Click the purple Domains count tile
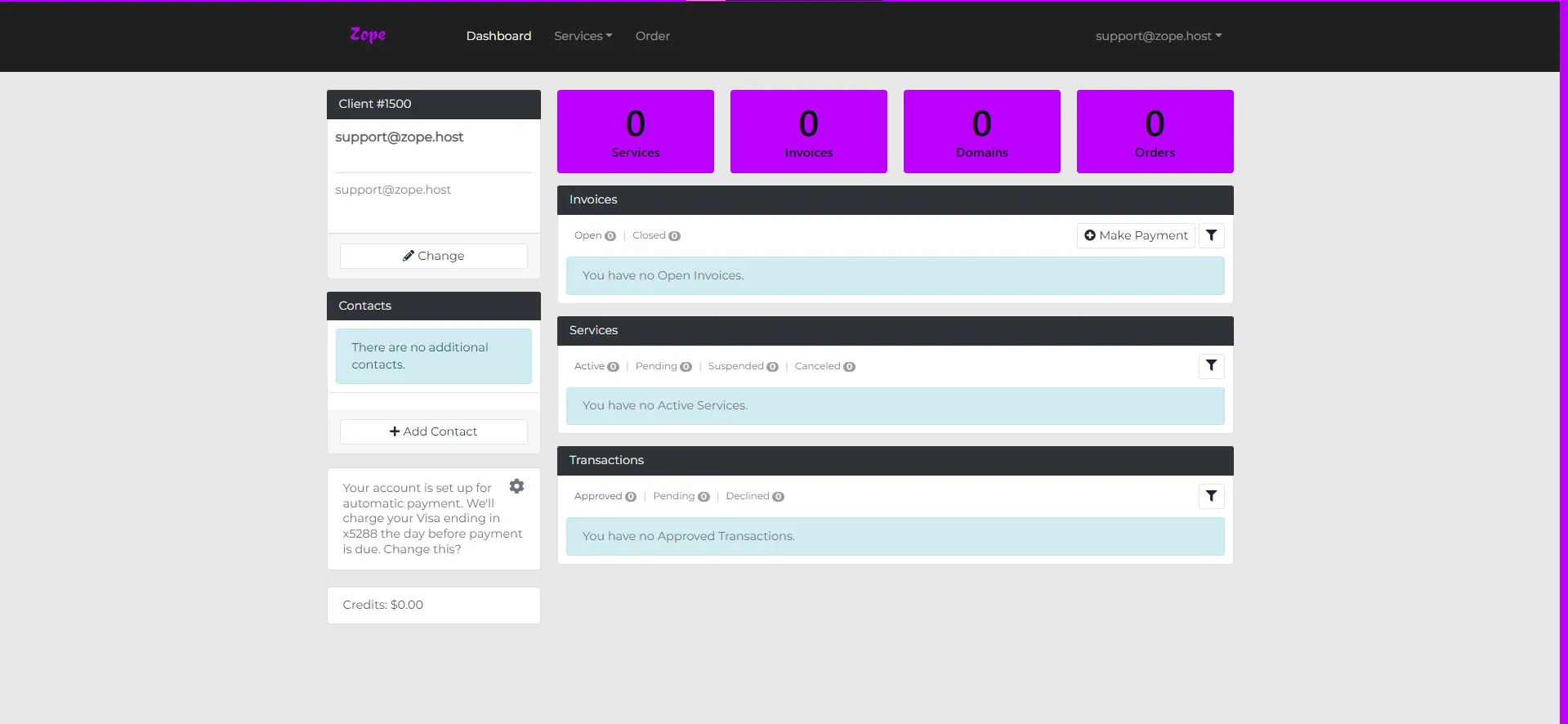Screen dimensions: 1568x724 click(981, 132)
